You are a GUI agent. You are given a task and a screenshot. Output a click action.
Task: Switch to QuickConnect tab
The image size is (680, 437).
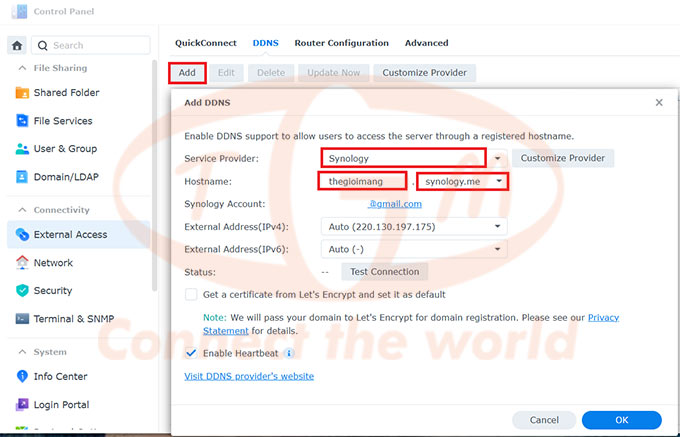click(206, 43)
